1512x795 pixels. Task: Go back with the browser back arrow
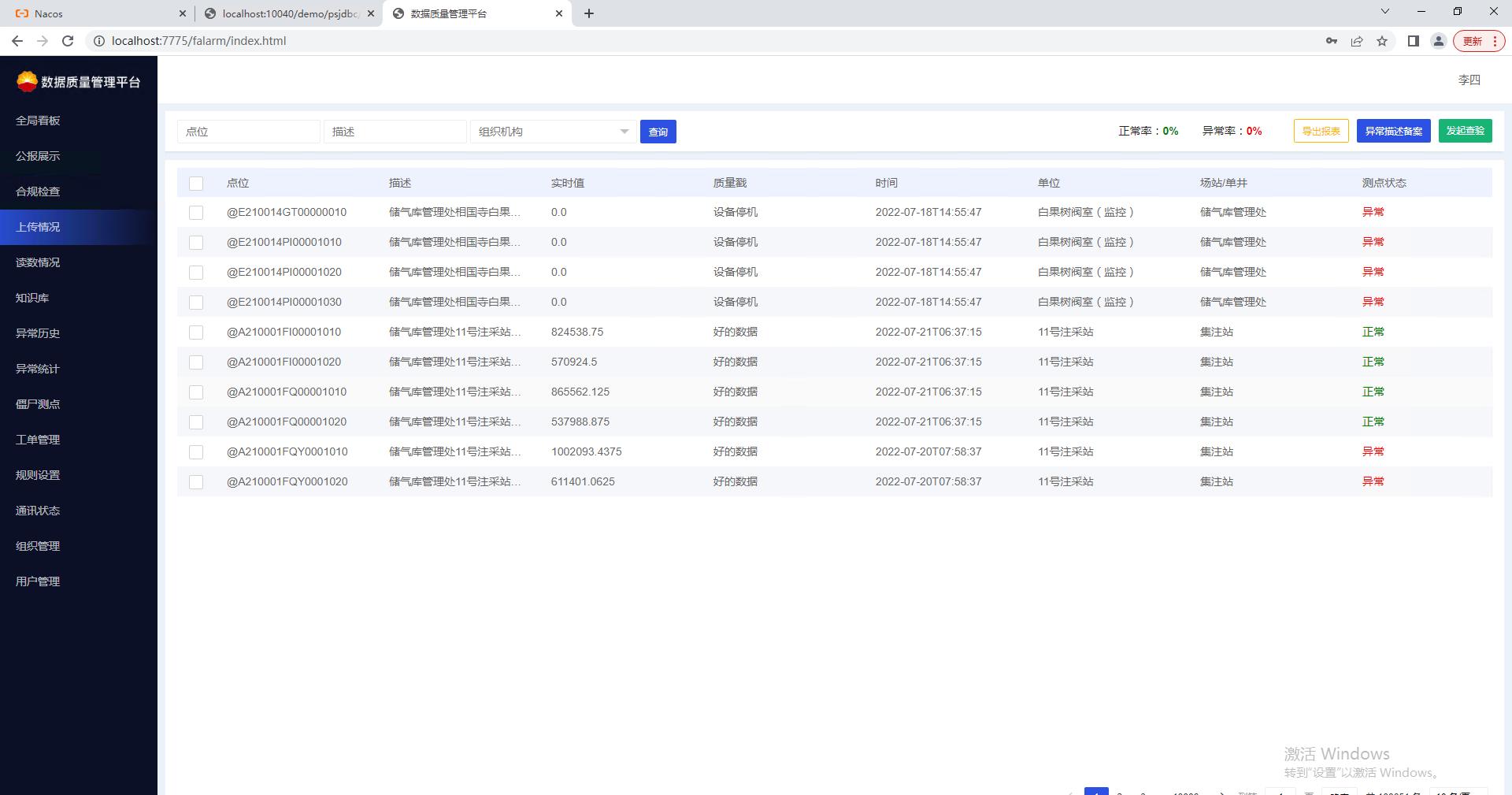tap(17, 41)
